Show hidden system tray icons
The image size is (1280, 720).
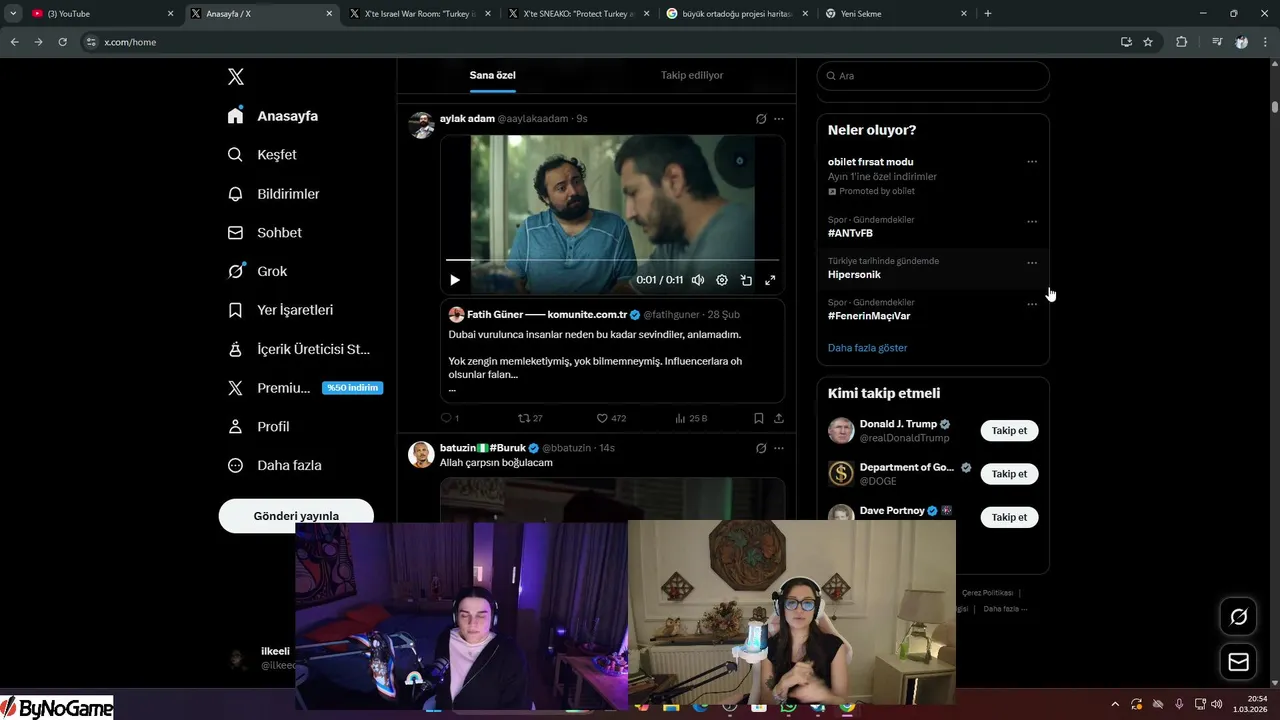tap(1115, 704)
